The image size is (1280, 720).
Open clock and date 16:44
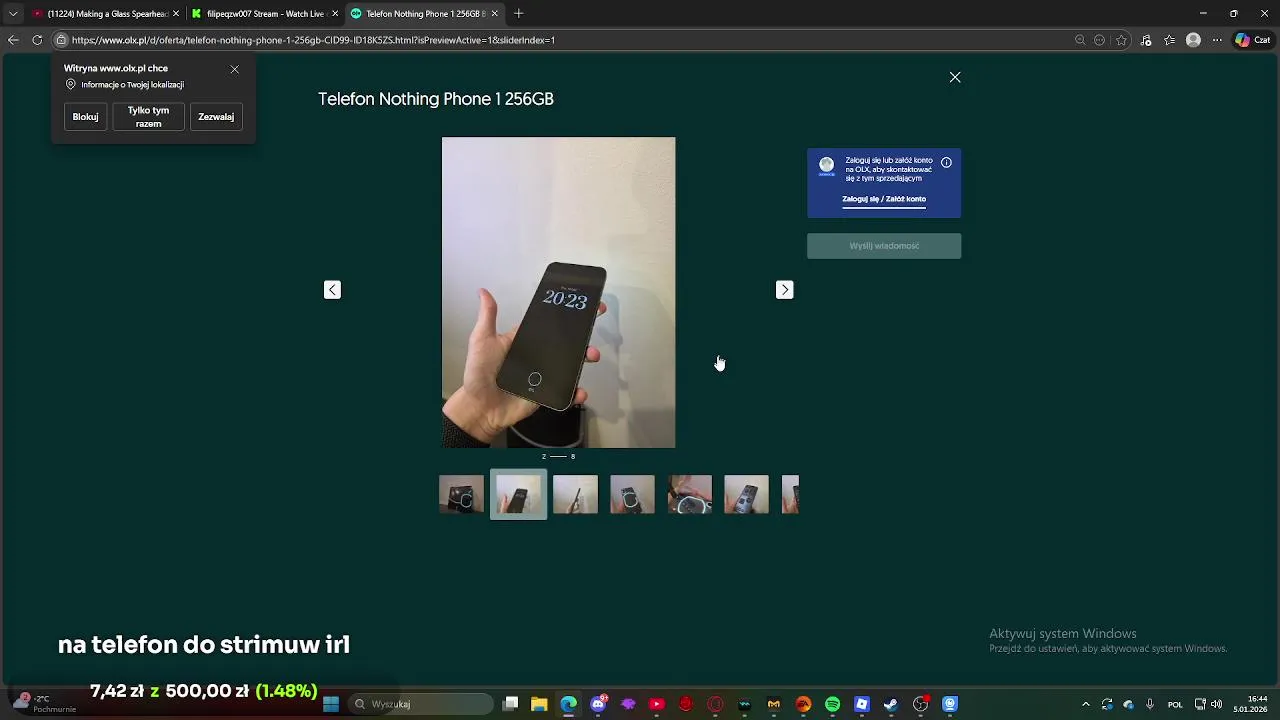pyautogui.click(x=1251, y=704)
